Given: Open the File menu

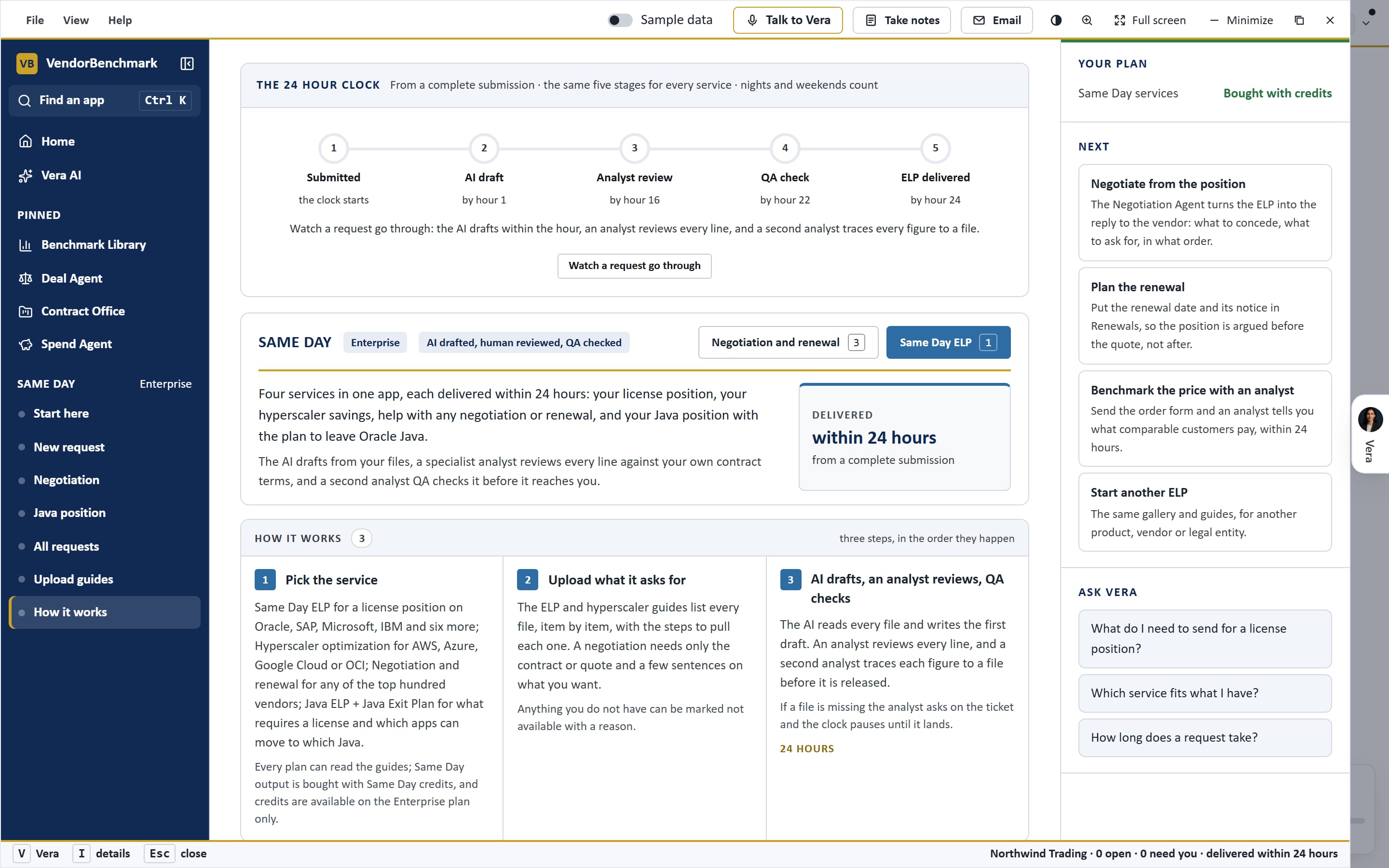Looking at the screenshot, I should pyautogui.click(x=34, y=20).
